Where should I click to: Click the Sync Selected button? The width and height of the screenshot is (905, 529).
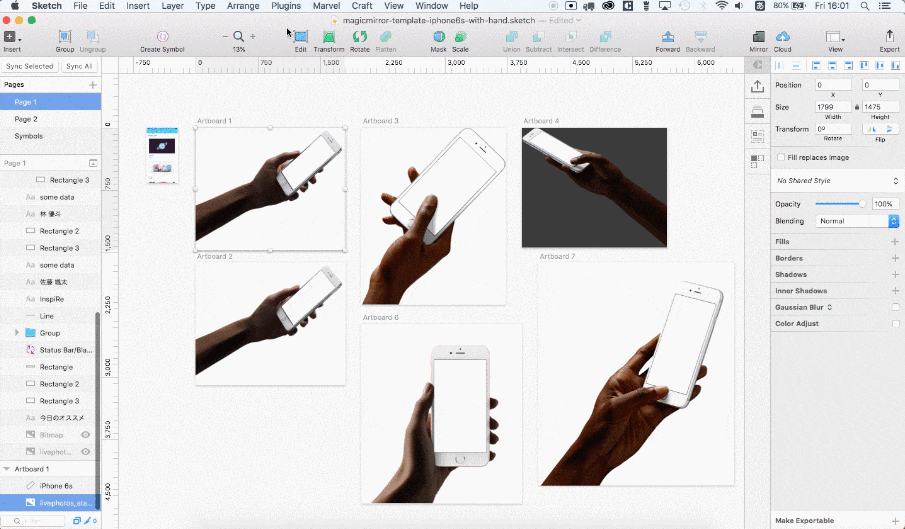tap(29, 66)
